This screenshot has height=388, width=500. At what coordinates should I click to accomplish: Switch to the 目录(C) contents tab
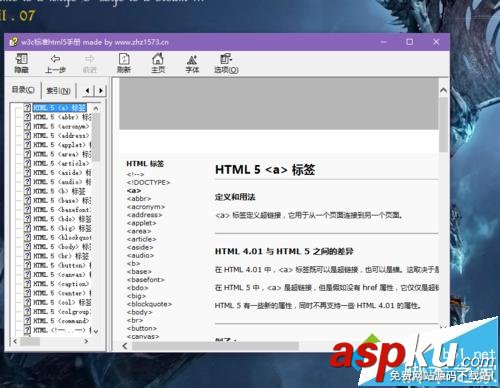(23, 90)
